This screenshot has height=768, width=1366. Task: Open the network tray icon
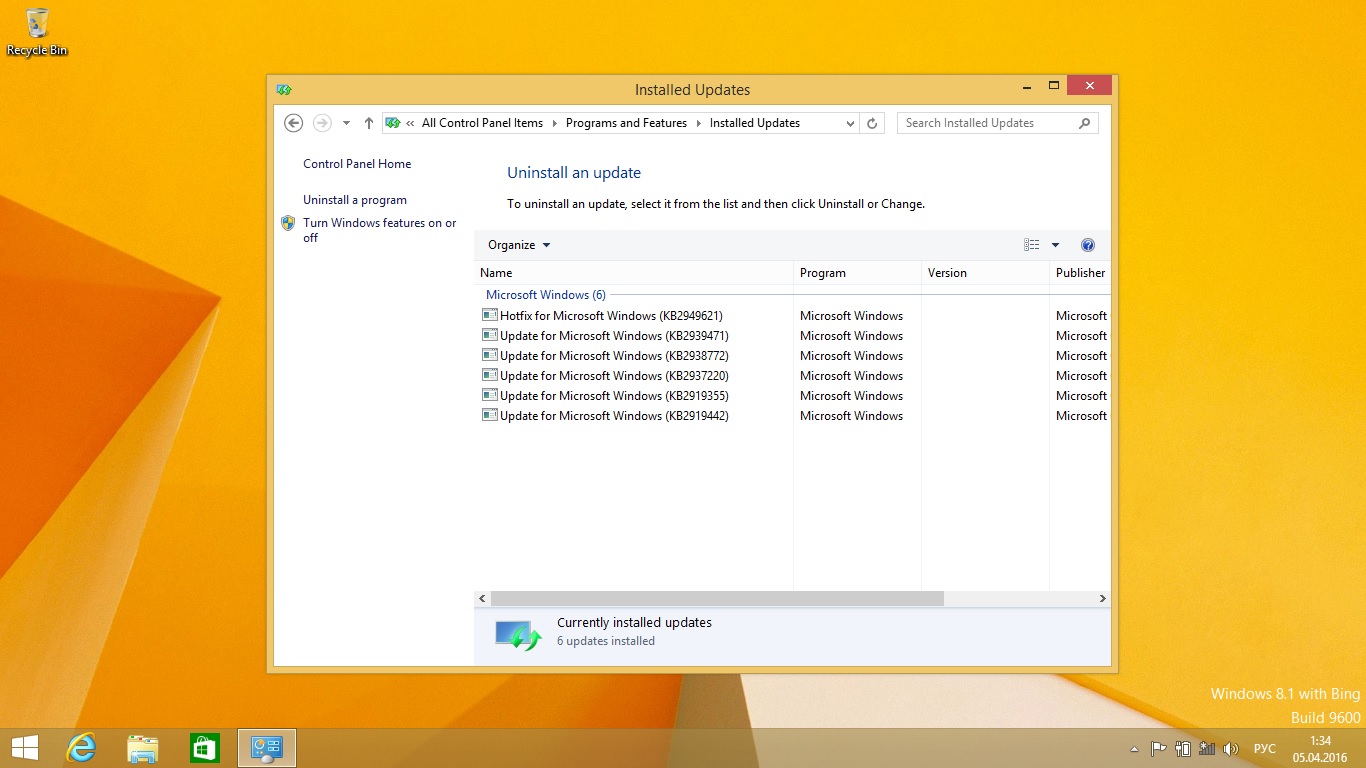[x=1207, y=748]
